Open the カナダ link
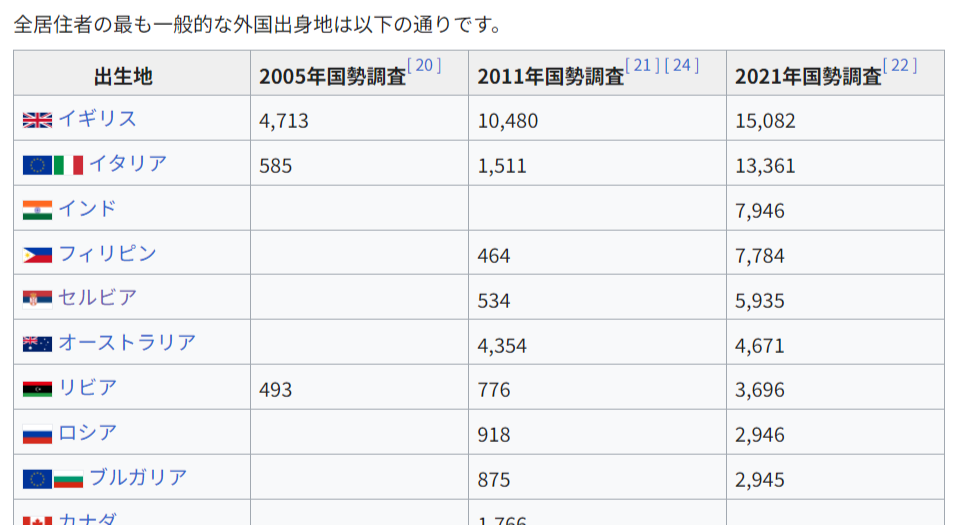977x525 pixels. 87,518
